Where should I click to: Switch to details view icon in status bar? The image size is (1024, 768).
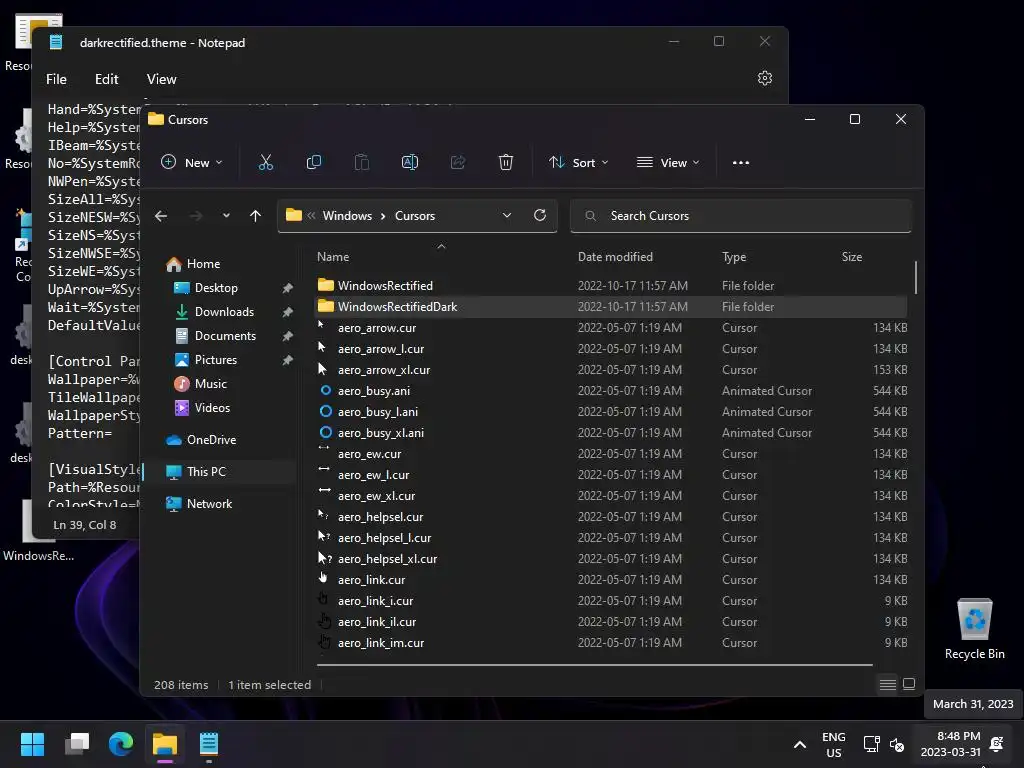[x=888, y=684]
